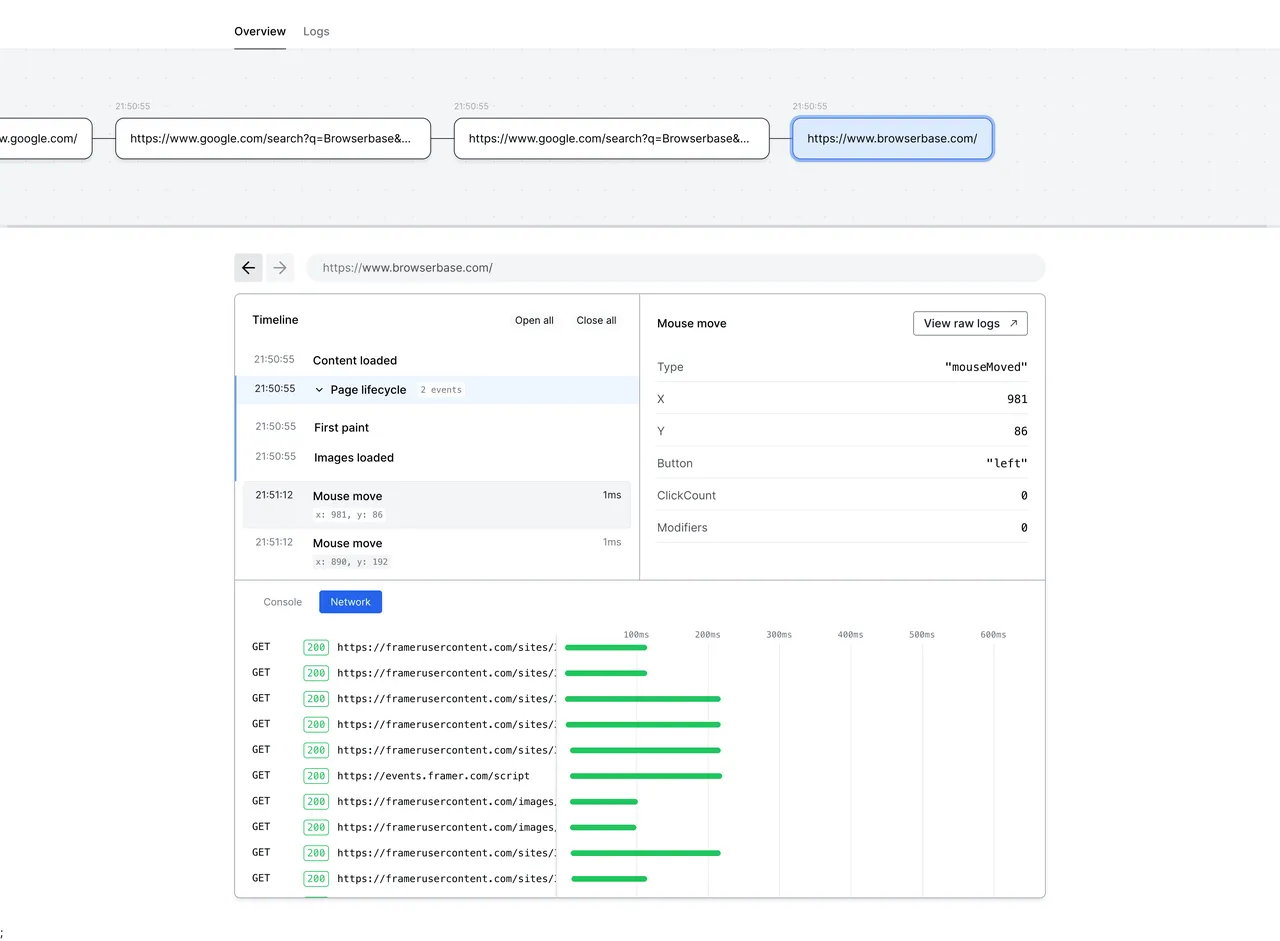Switch to the Overview tab

pyautogui.click(x=260, y=31)
